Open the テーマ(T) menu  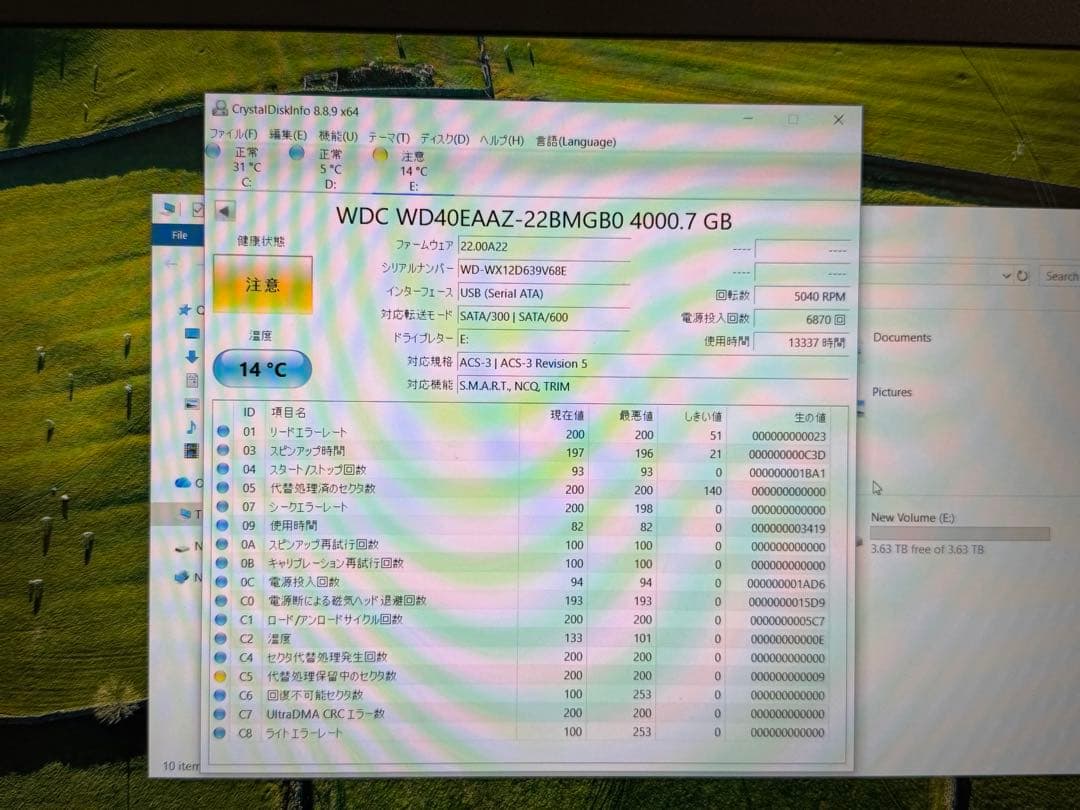[x=388, y=138]
